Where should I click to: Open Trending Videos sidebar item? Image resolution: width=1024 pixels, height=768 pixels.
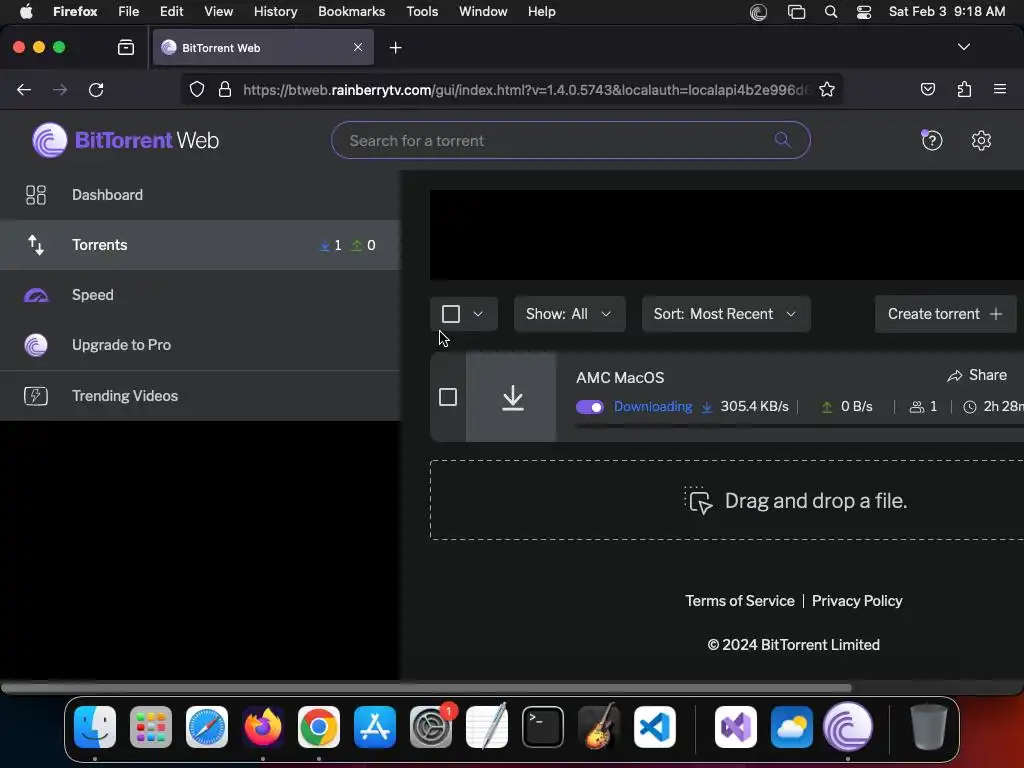[x=200, y=396]
